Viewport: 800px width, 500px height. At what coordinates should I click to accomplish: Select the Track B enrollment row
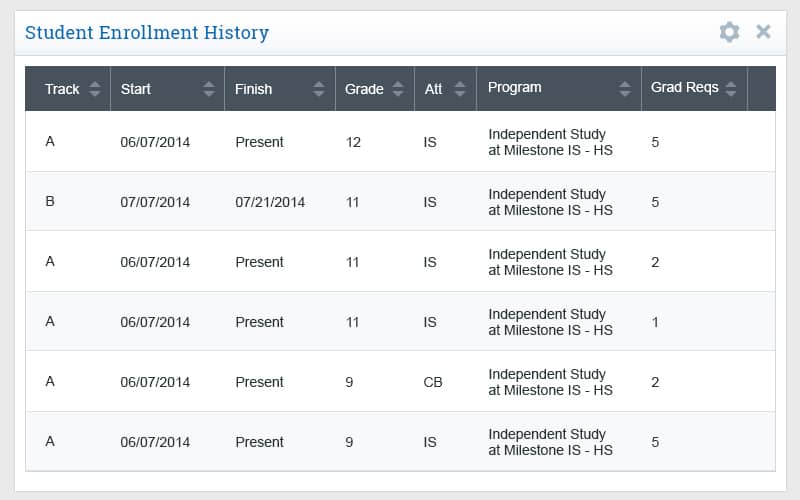pos(400,202)
